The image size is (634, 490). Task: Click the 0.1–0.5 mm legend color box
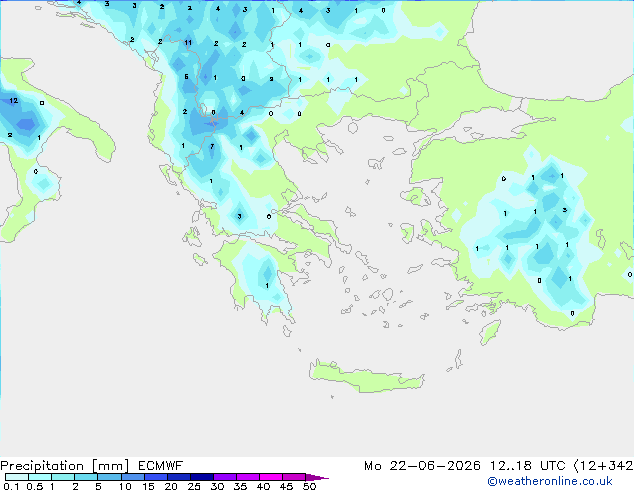click(x=17, y=477)
